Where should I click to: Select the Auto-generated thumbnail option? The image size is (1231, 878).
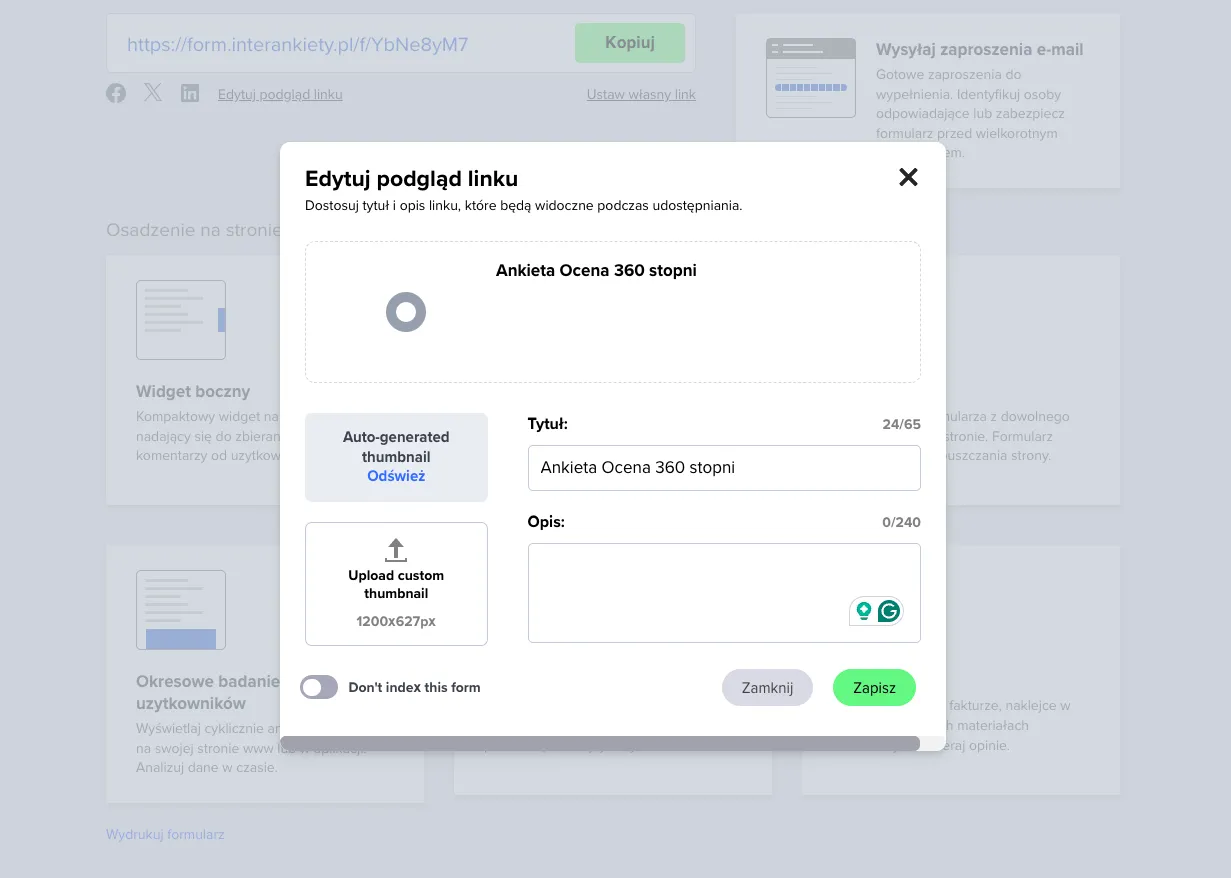(396, 457)
